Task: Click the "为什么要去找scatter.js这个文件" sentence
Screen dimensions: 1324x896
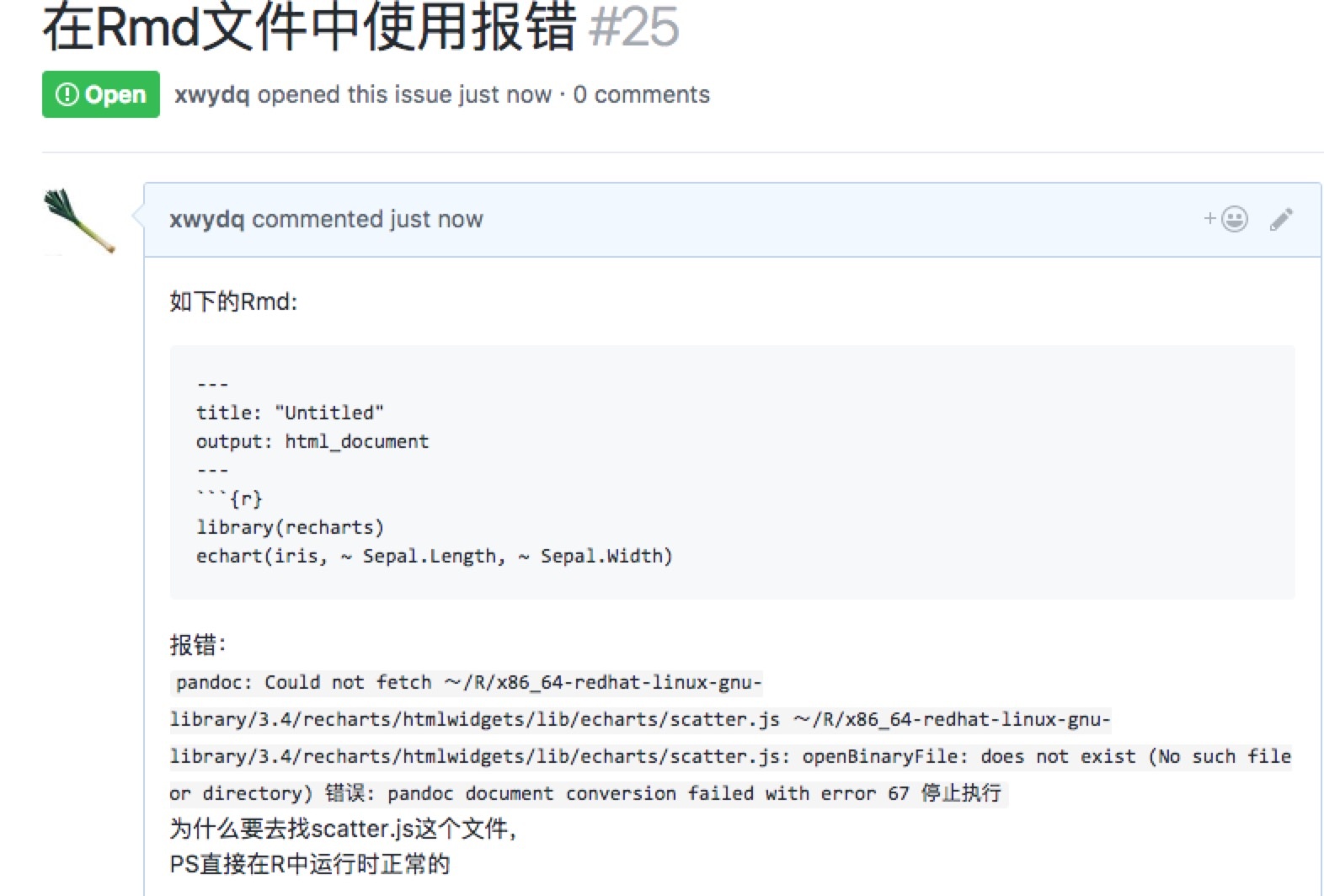Action: (342, 829)
